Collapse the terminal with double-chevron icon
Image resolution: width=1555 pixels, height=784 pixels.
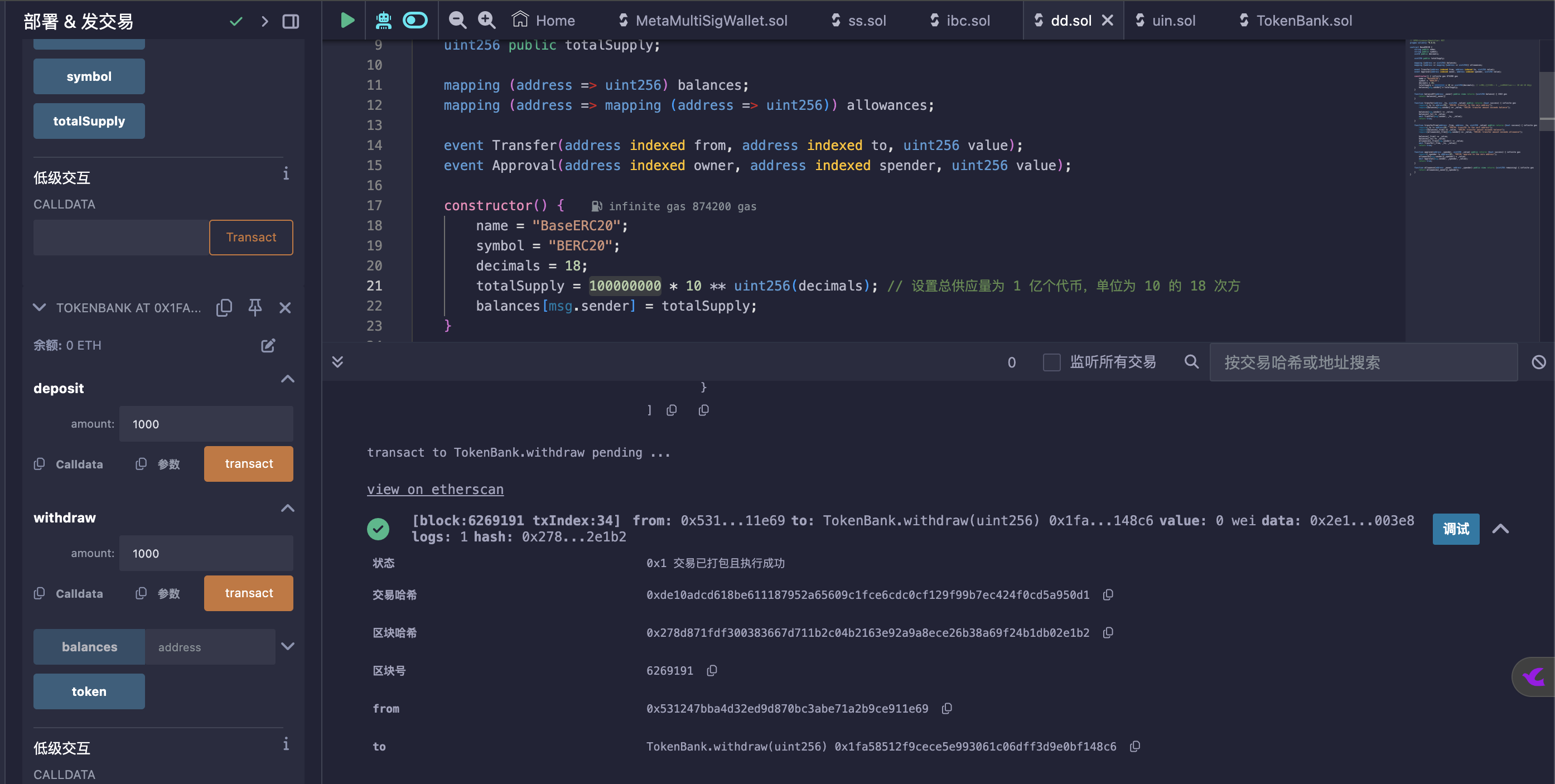(x=337, y=361)
